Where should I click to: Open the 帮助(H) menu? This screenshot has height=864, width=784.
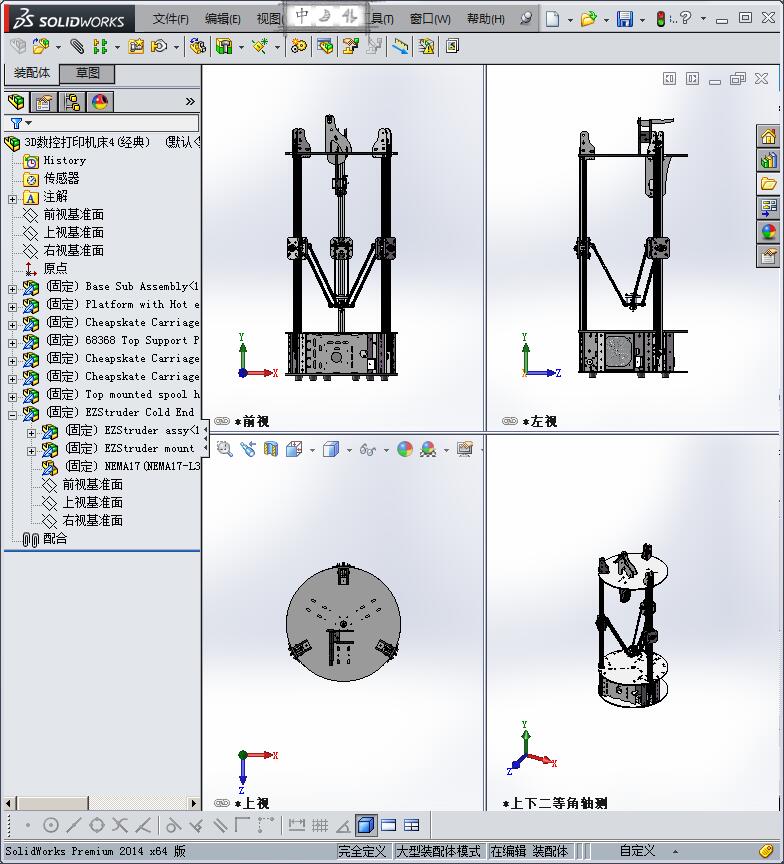[485, 19]
